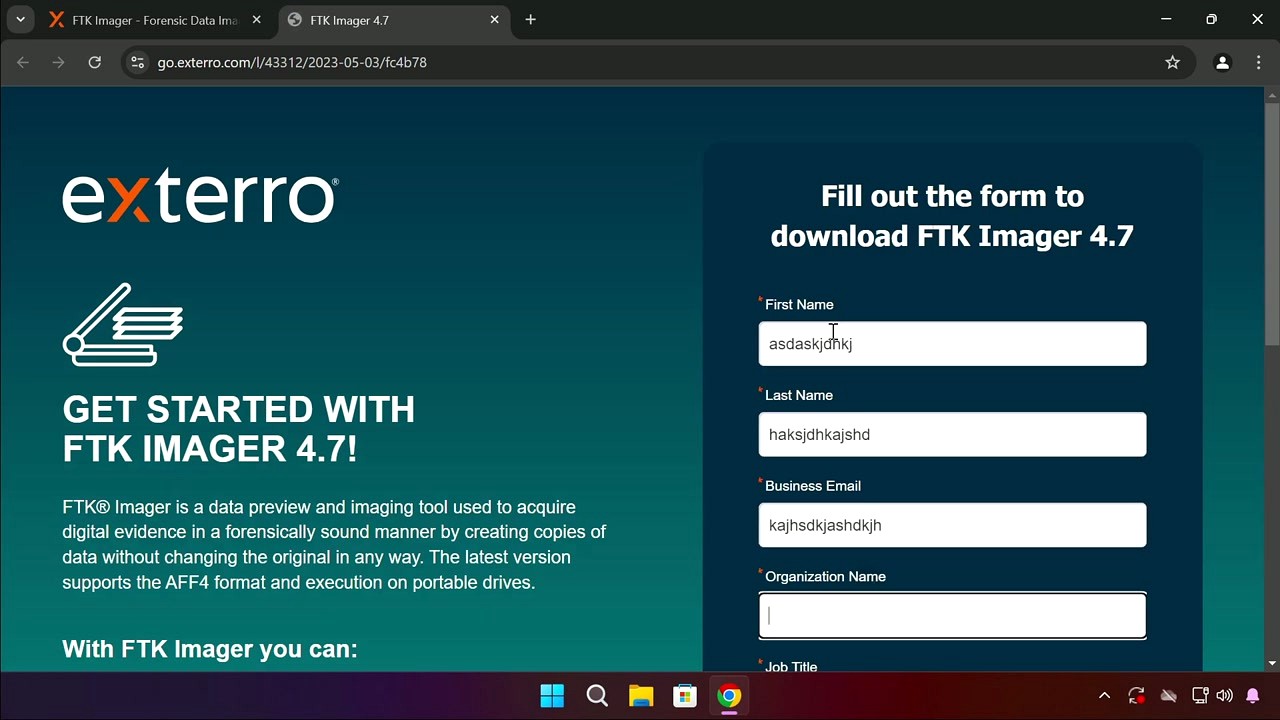Open Microsoft Store from the taskbar
The height and width of the screenshot is (720, 1280).
684,695
